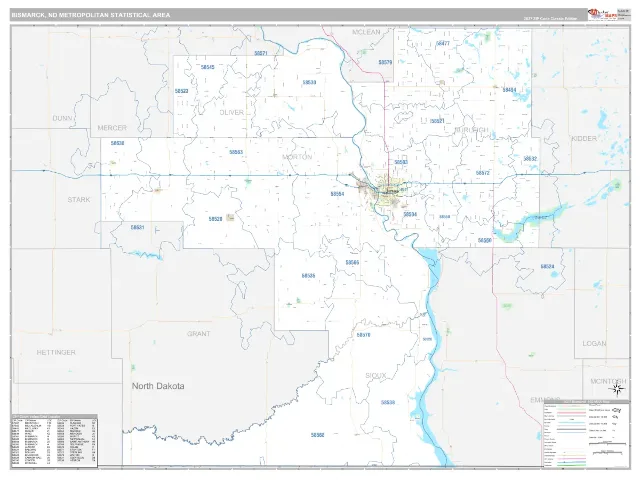Click ZIP code 58494
The width and height of the screenshot is (640, 480).
coord(509,90)
